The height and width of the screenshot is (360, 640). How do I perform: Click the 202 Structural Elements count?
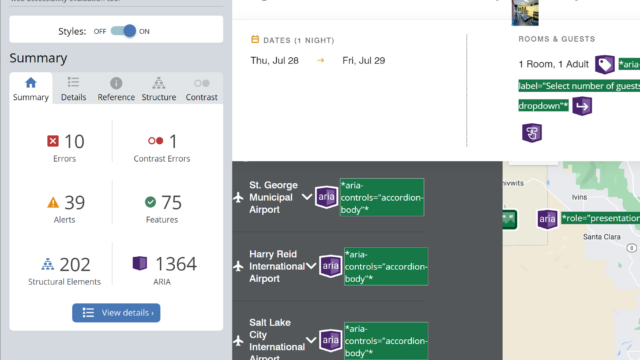(75, 264)
